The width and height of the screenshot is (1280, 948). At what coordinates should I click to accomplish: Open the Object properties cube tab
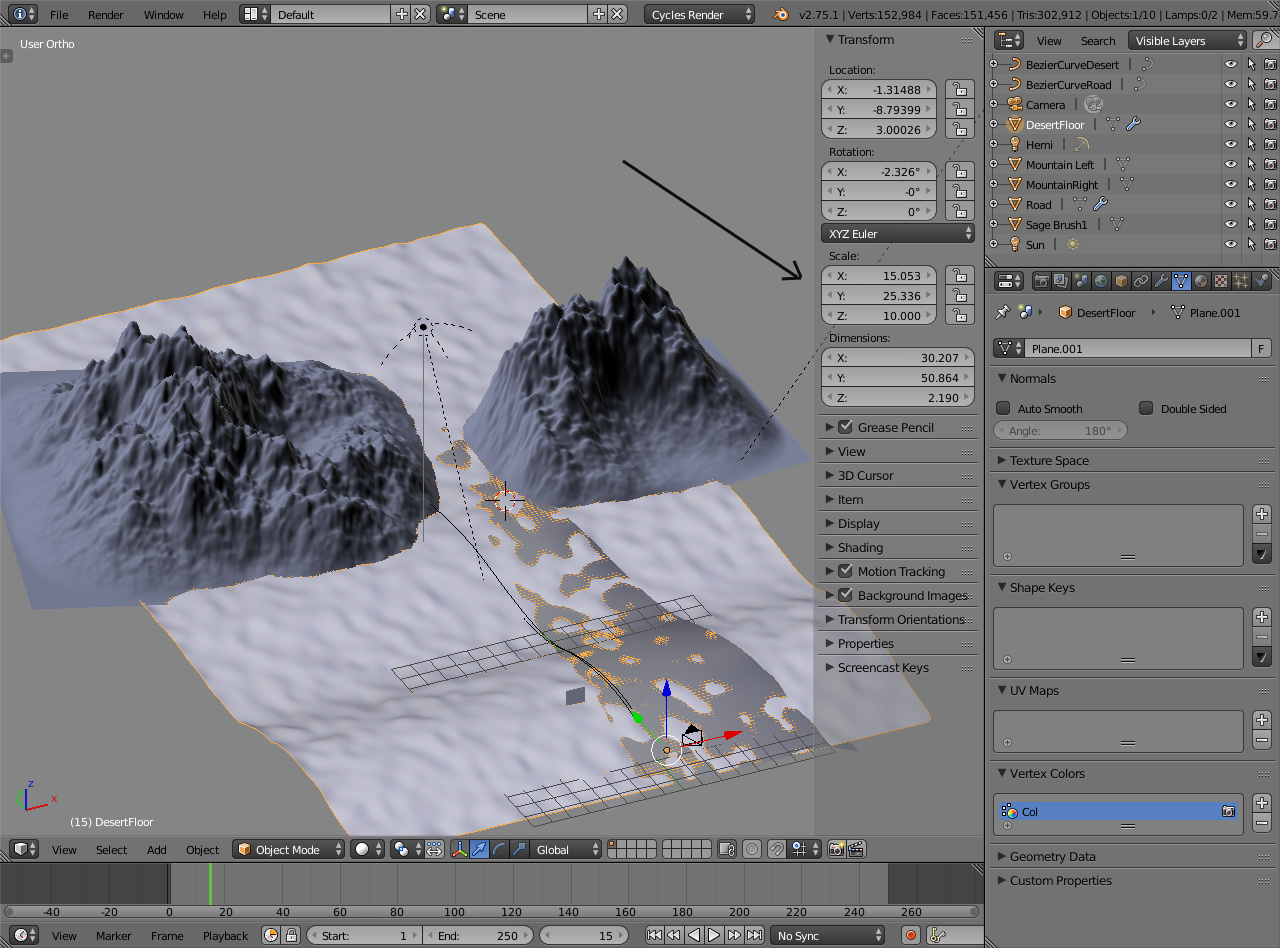pos(1121,282)
